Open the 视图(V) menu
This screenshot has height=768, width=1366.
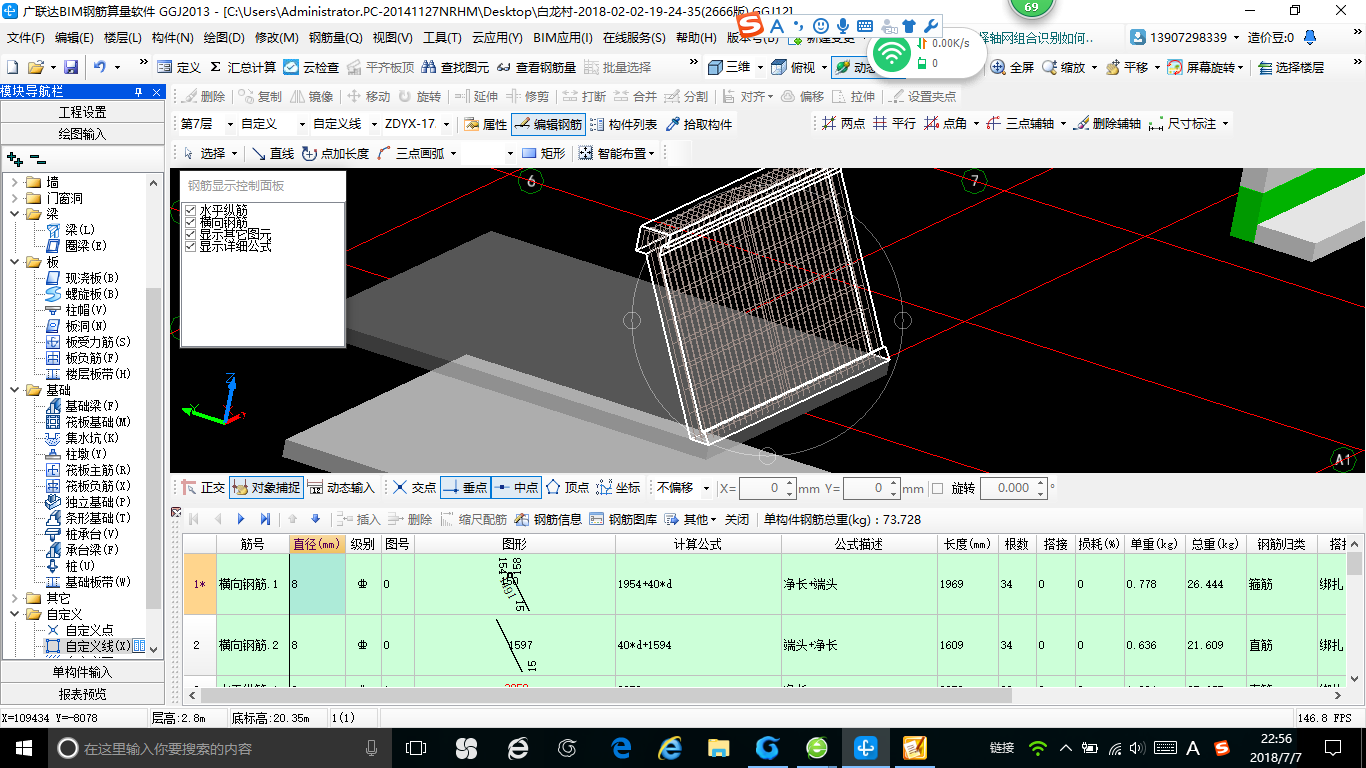[392, 38]
